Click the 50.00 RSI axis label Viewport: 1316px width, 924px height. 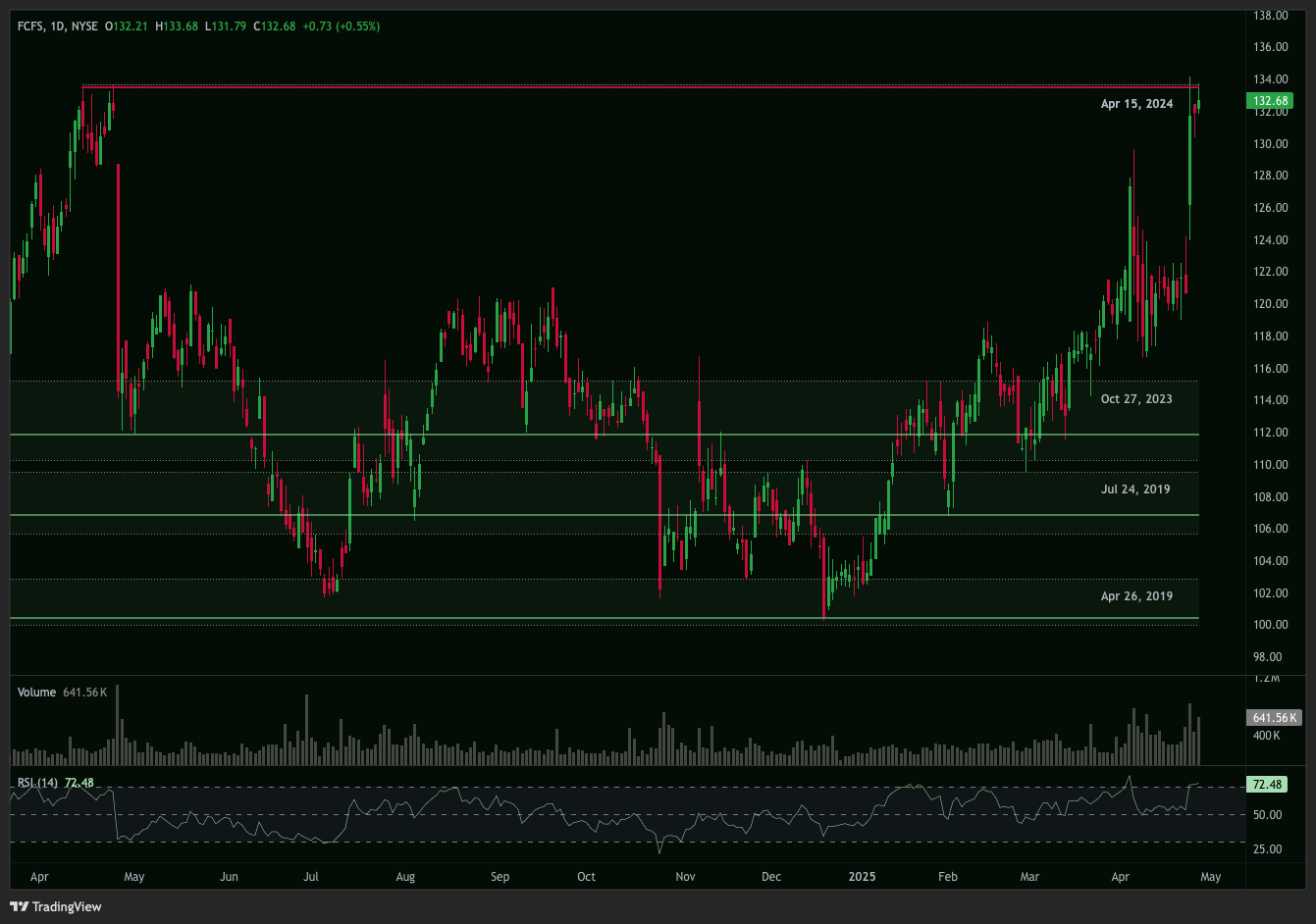click(x=1267, y=815)
